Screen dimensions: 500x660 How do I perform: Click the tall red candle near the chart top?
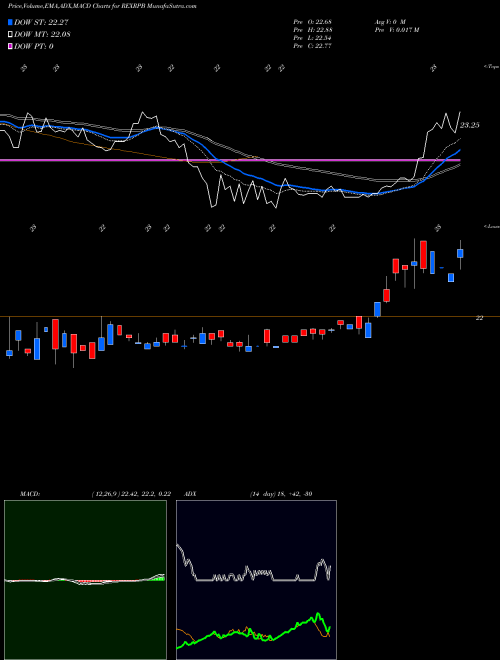click(x=423, y=255)
